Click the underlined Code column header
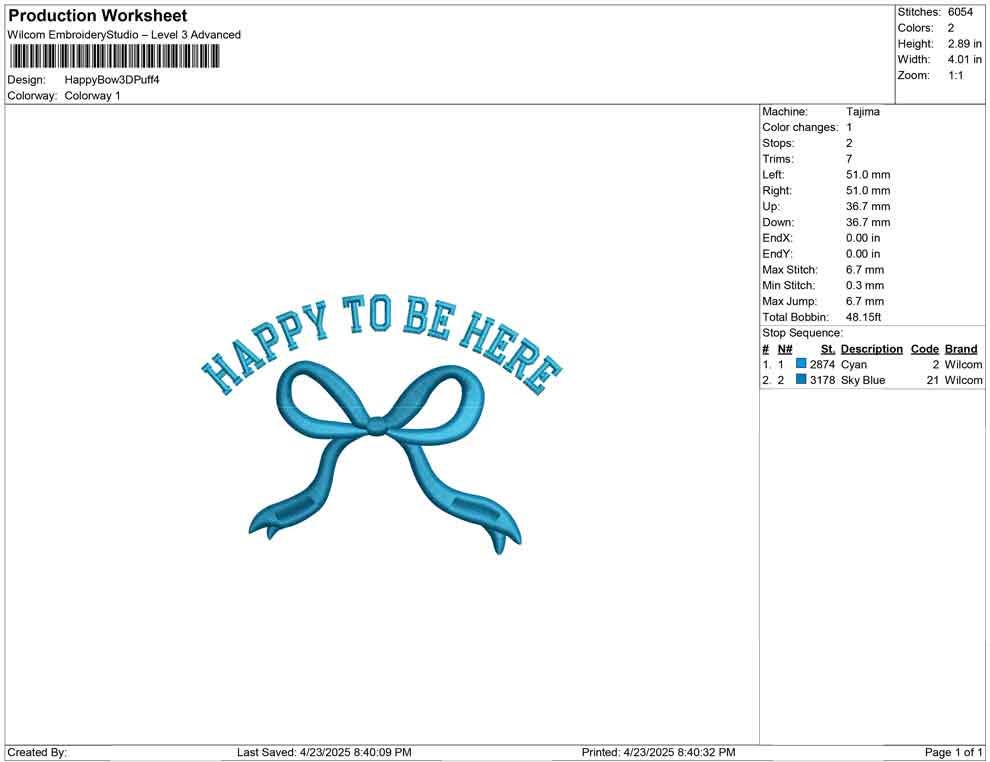 (x=925, y=349)
